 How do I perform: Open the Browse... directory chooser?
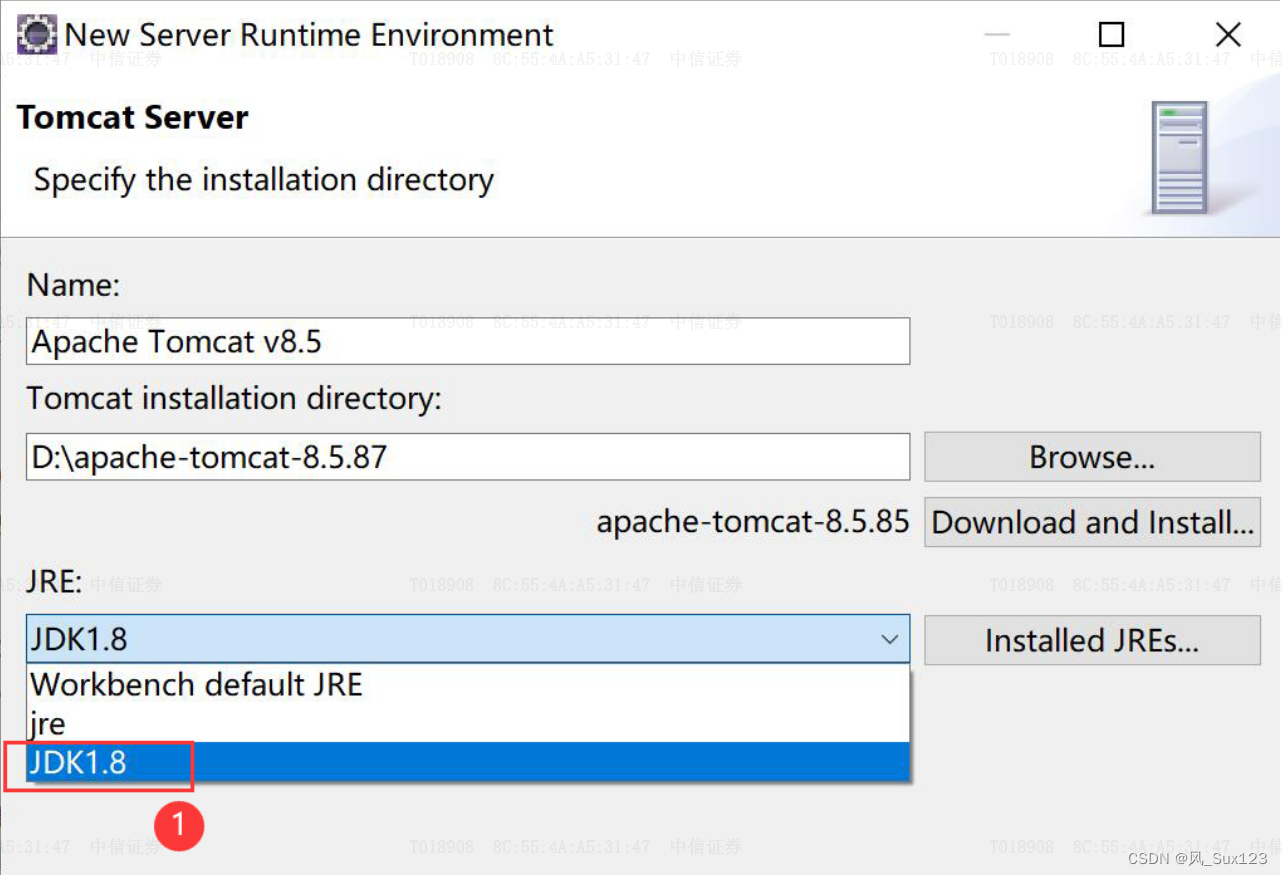pyautogui.click(x=1092, y=457)
